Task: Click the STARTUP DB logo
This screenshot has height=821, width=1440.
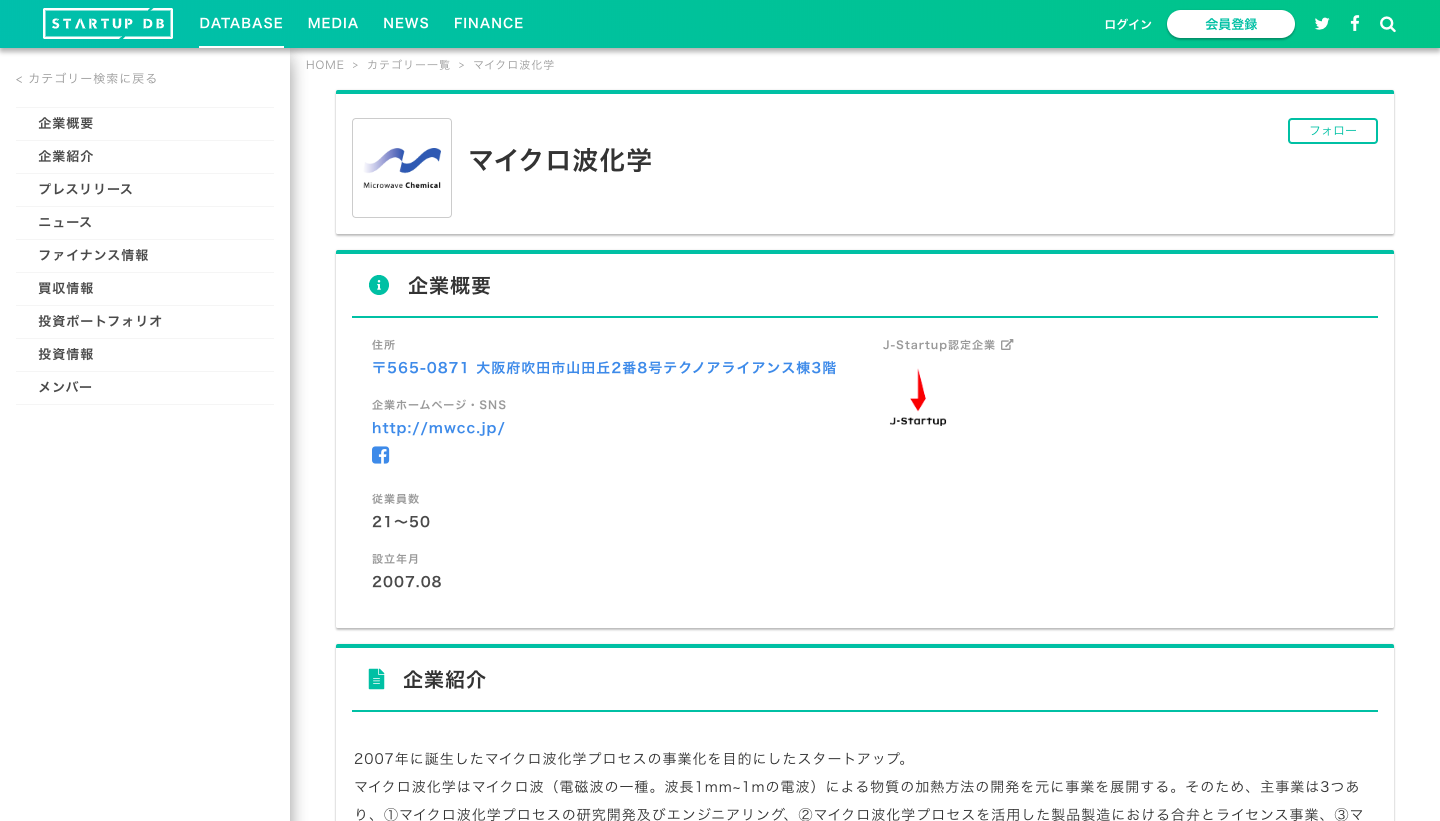Action: tap(108, 23)
